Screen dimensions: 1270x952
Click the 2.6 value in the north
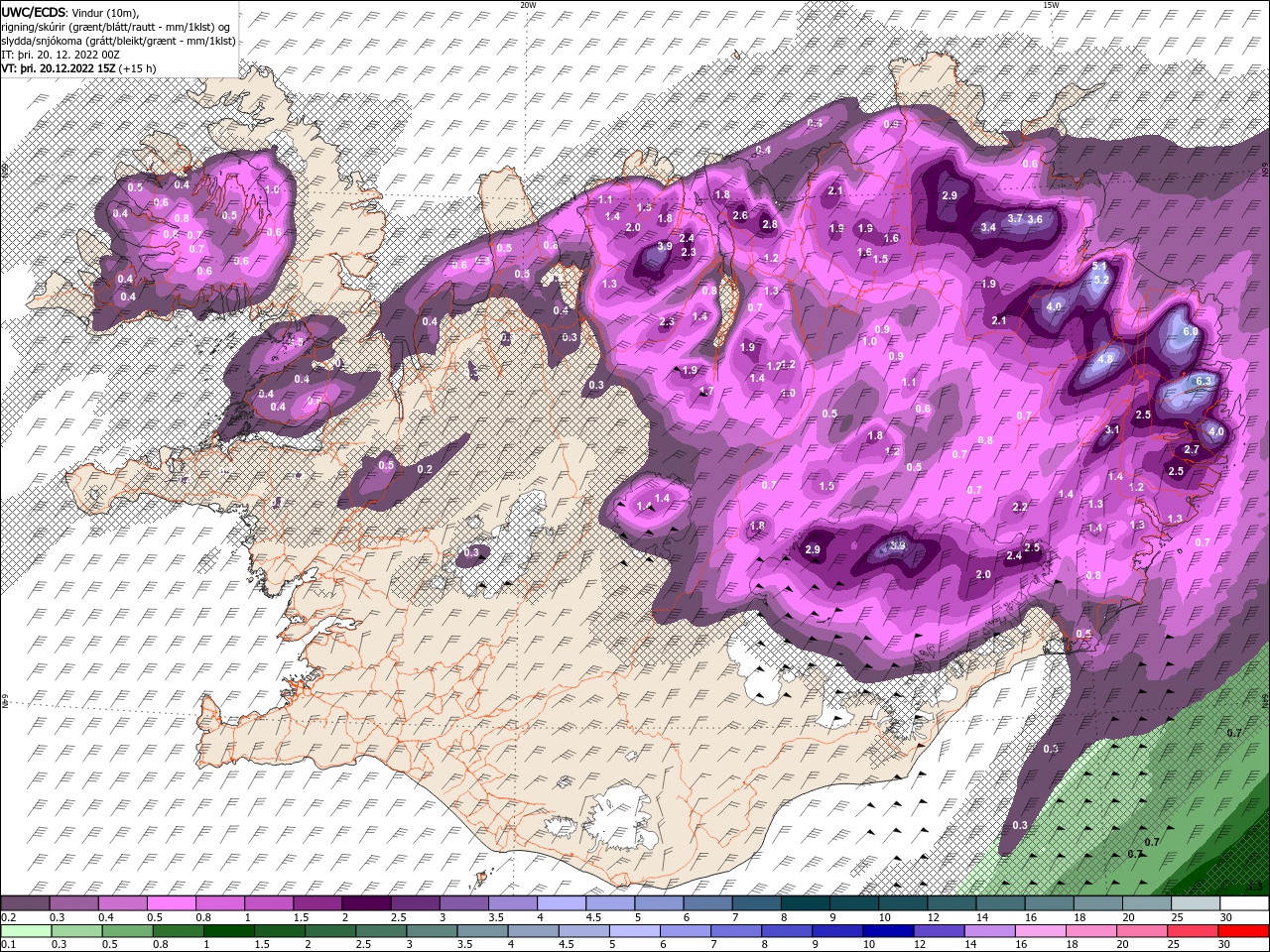point(739,215)
